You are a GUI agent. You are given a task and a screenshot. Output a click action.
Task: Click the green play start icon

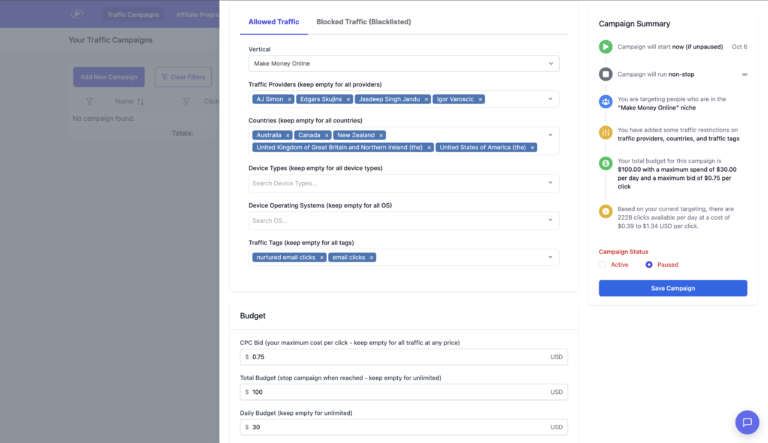605,47
